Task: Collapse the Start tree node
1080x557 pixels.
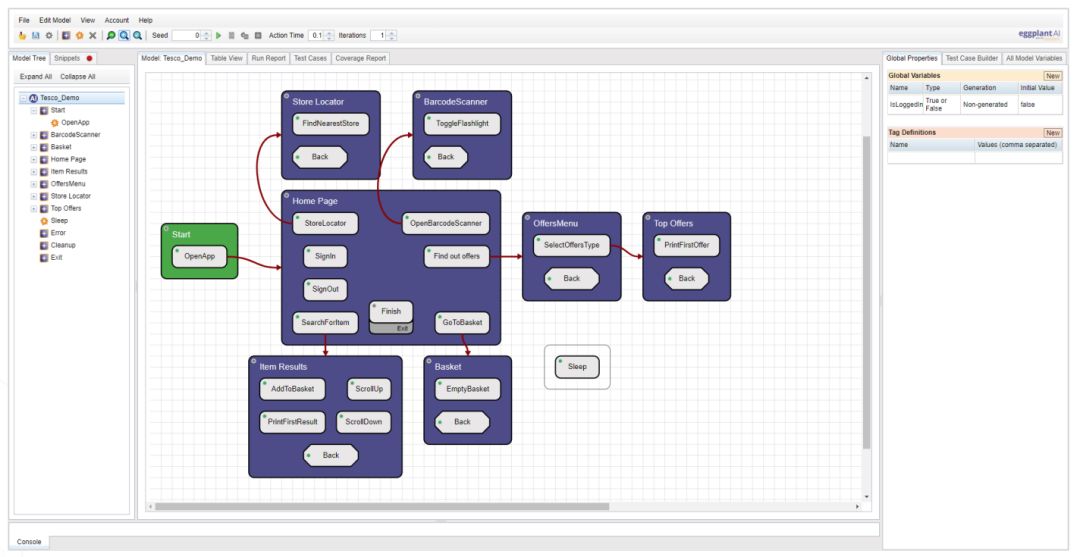Action: (x=34, y=110)
